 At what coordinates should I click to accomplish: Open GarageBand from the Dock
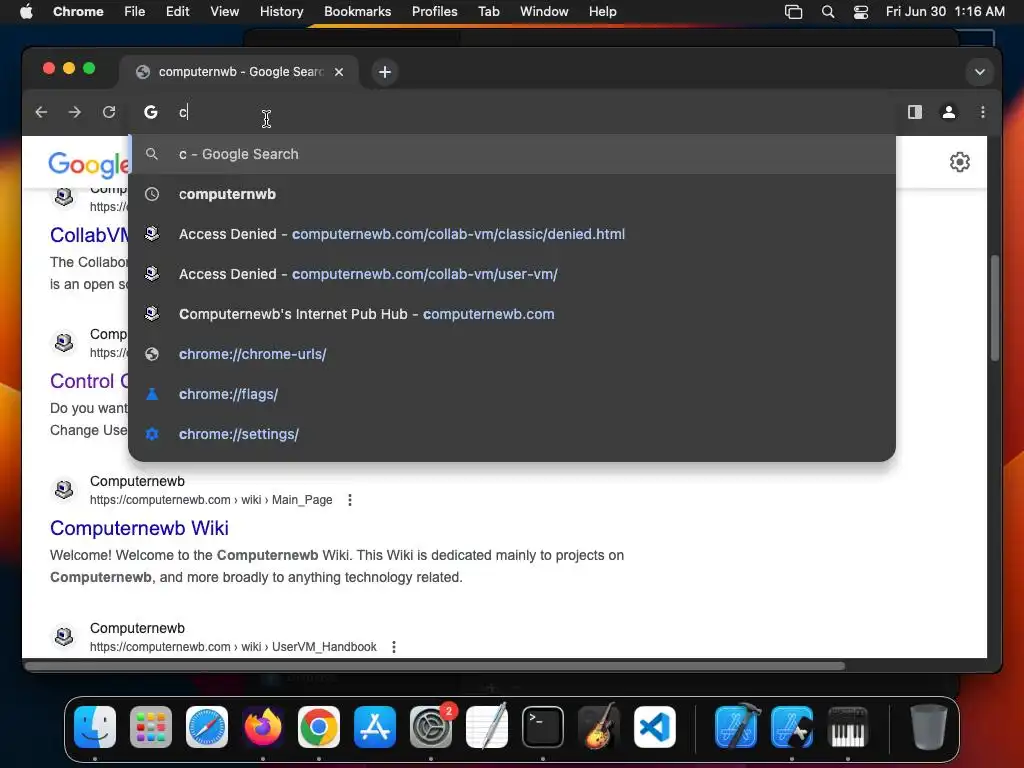pyautogui.click(x=599, y=726)
